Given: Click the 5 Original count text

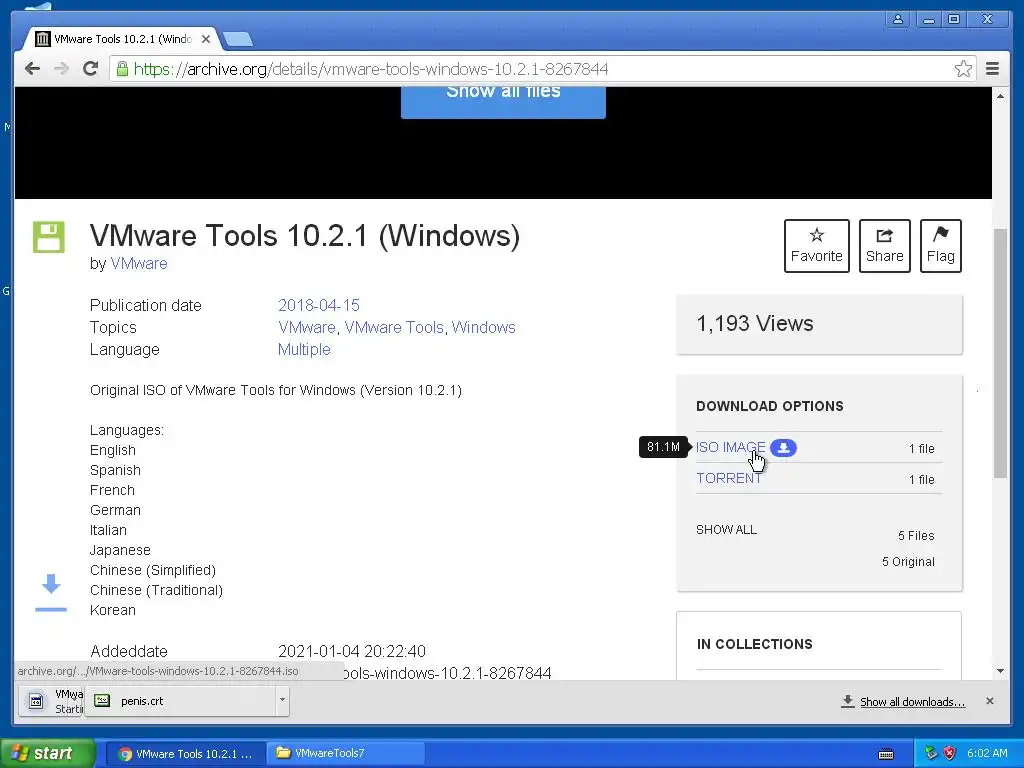Looking at the screenshot, I should tap(908, 562).
